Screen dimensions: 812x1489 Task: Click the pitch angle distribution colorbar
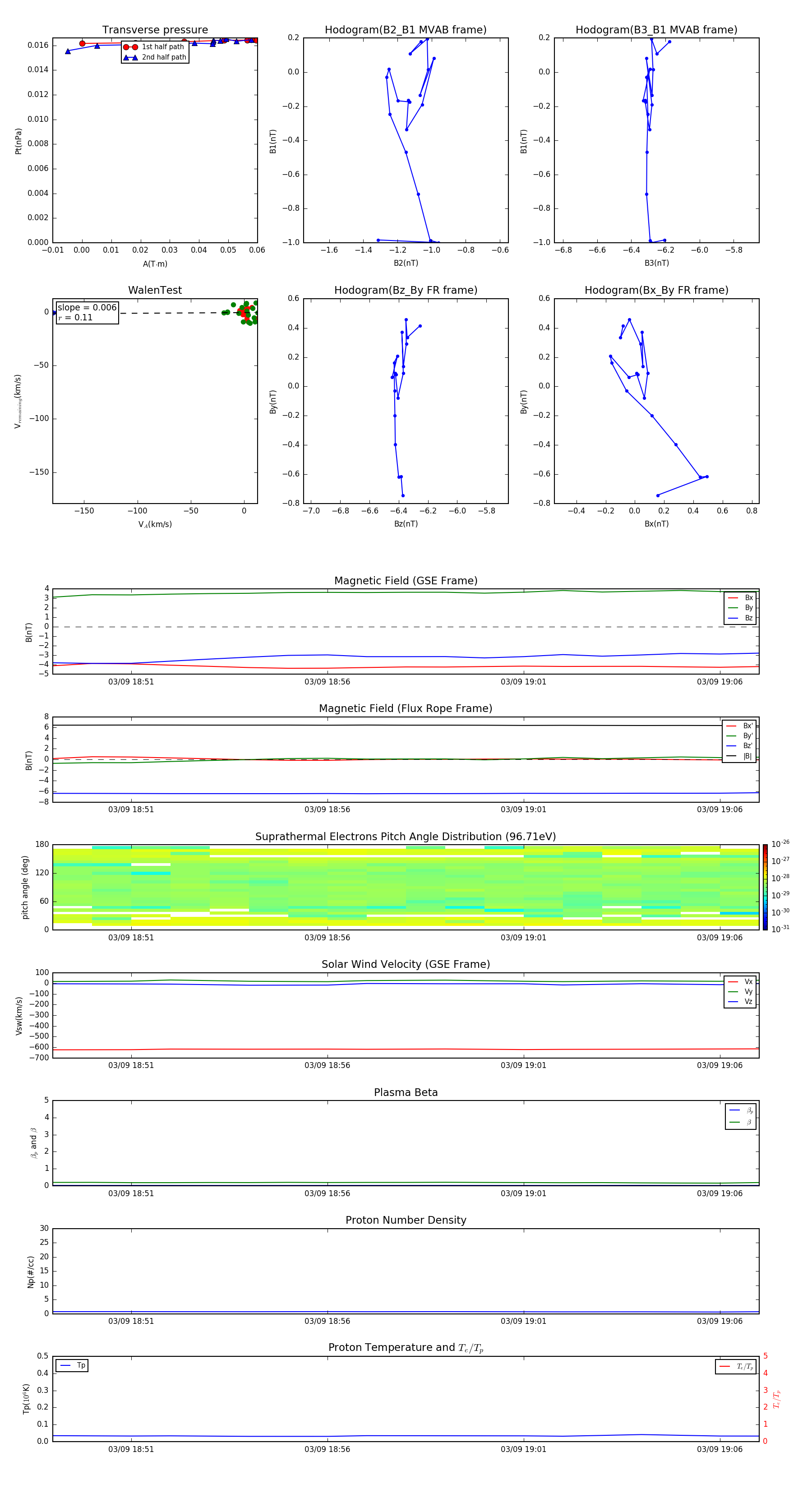[765, 887]
